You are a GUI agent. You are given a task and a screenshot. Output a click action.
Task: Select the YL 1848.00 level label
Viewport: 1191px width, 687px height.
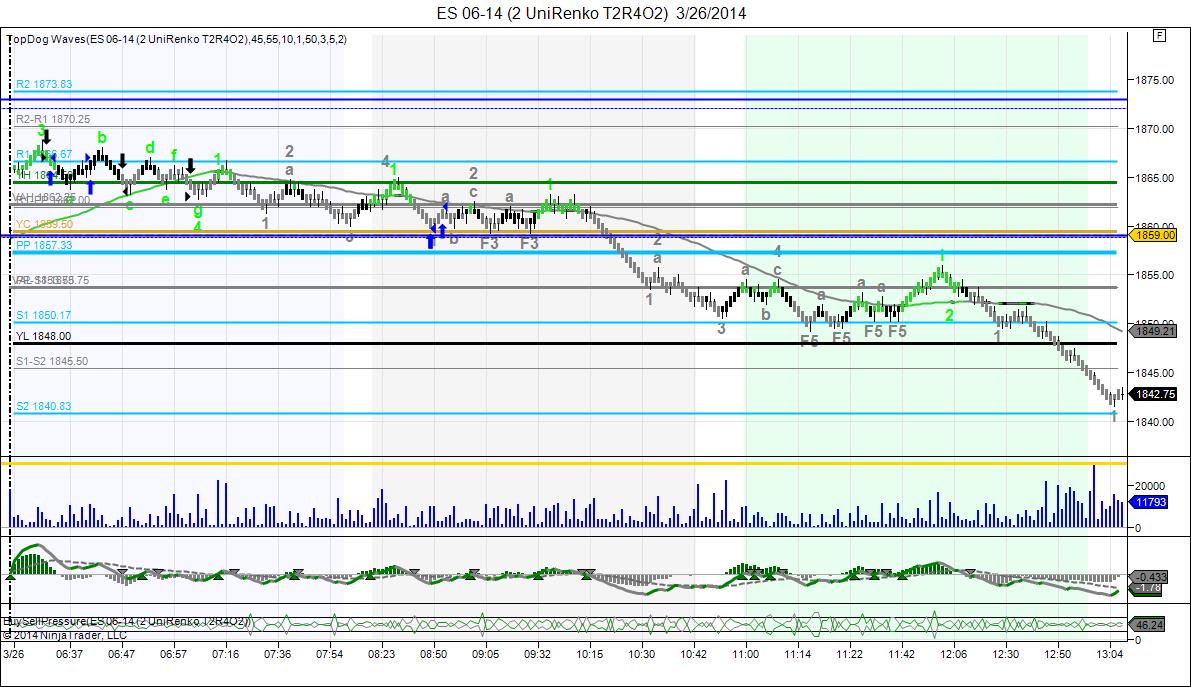[43, 336]
